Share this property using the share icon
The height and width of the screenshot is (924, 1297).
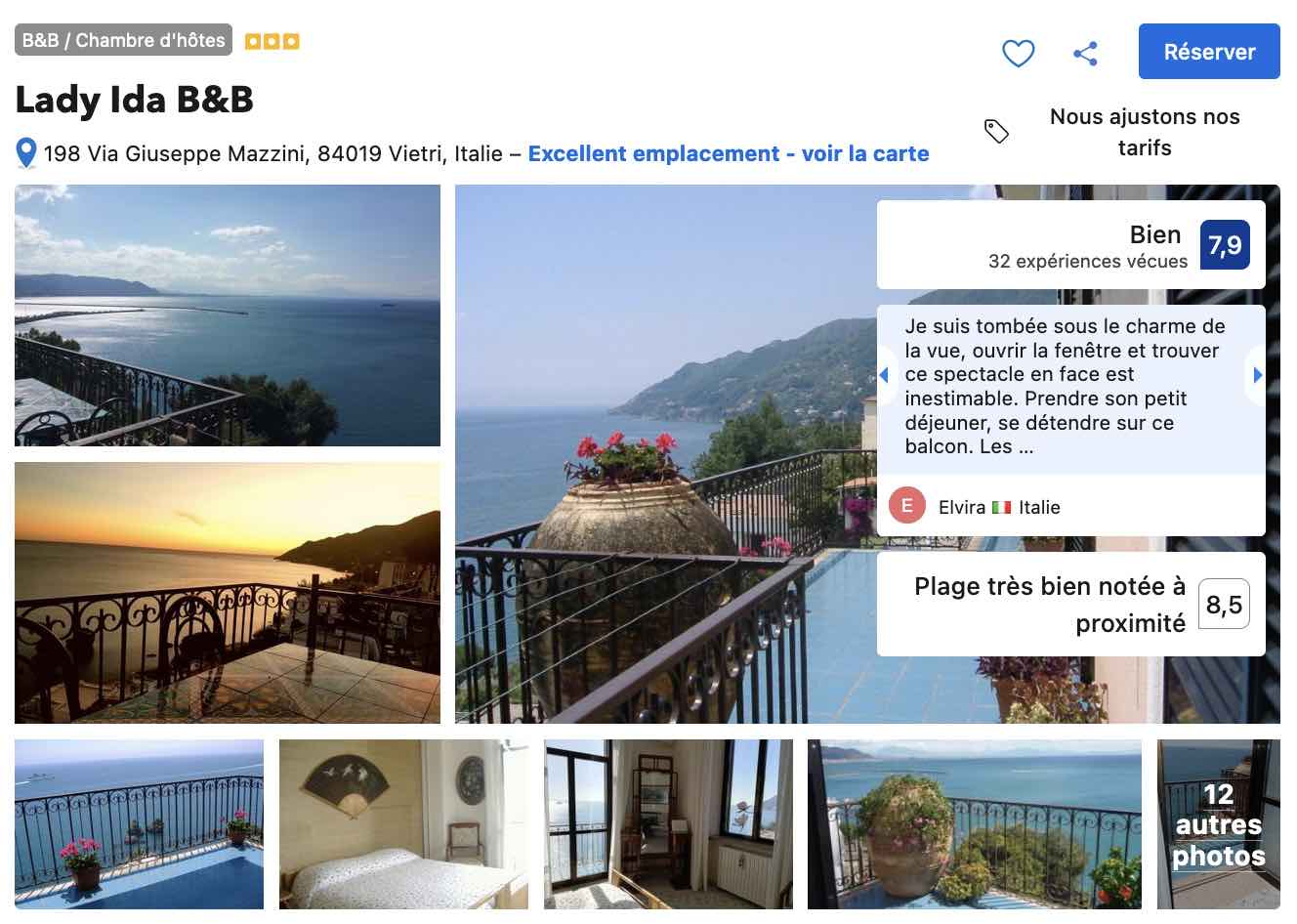(x=1086, y=53)
